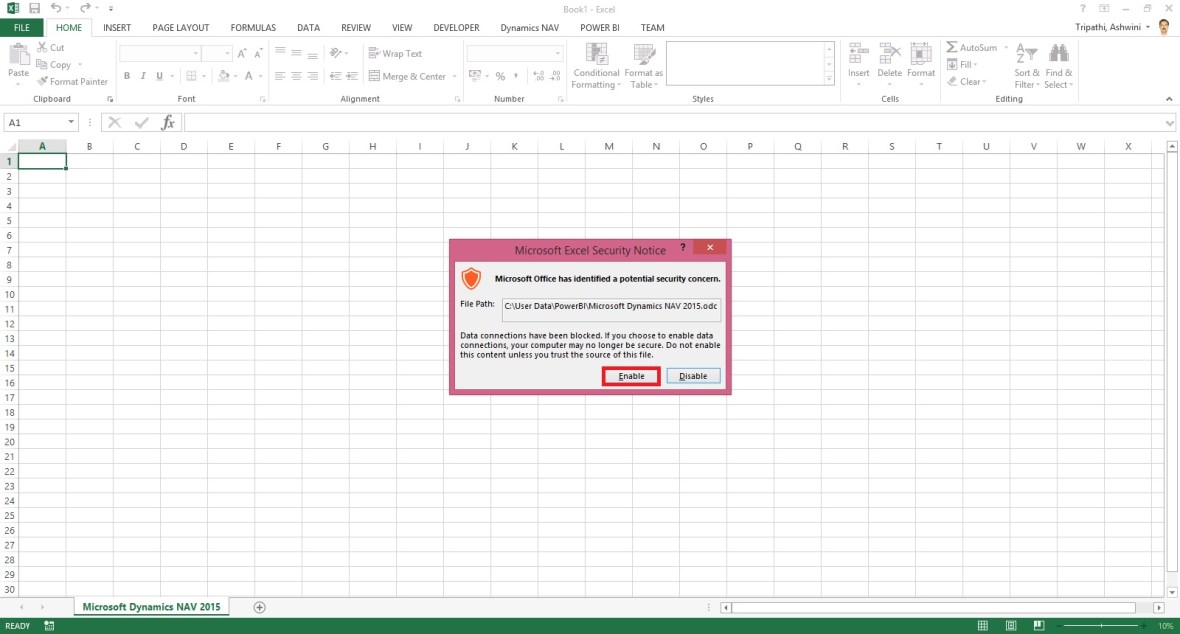
Task: Open the Dynamics NAV ribbon tab
Action: pos(529,27)
